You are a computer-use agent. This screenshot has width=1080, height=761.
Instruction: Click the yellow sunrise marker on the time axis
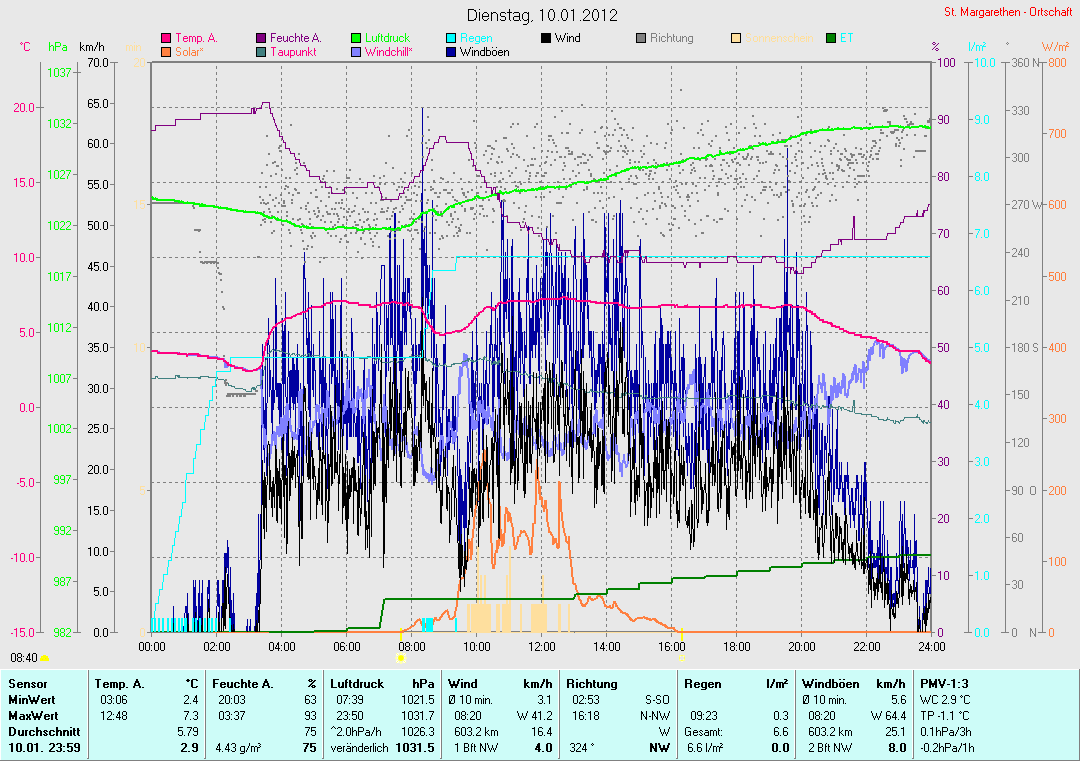pos(401,658)
